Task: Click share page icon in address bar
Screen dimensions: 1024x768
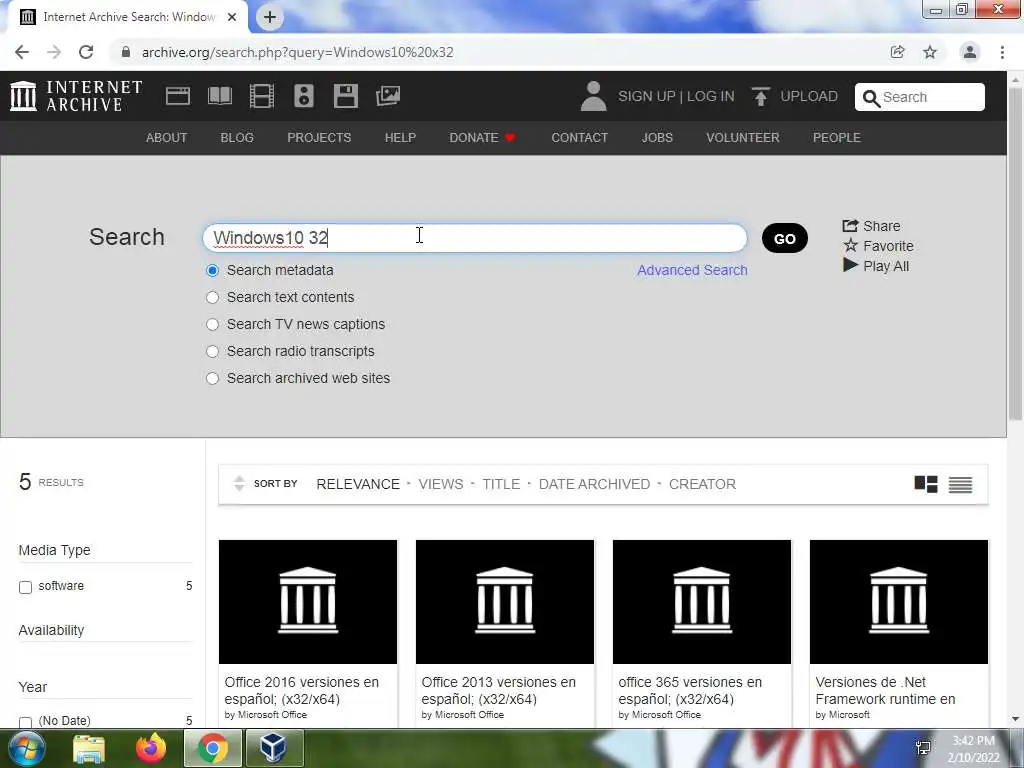Action: (897, 52)
